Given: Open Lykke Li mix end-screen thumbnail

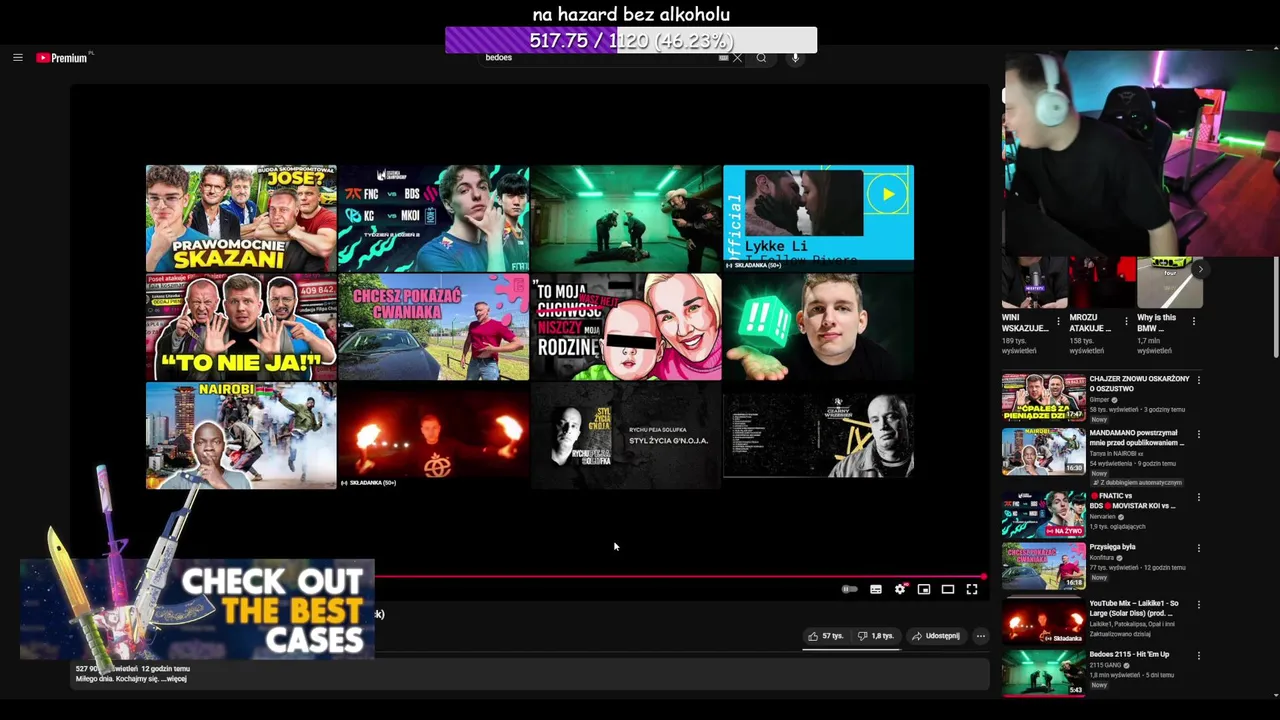Looking at the screenshot, I should [818, 218].
